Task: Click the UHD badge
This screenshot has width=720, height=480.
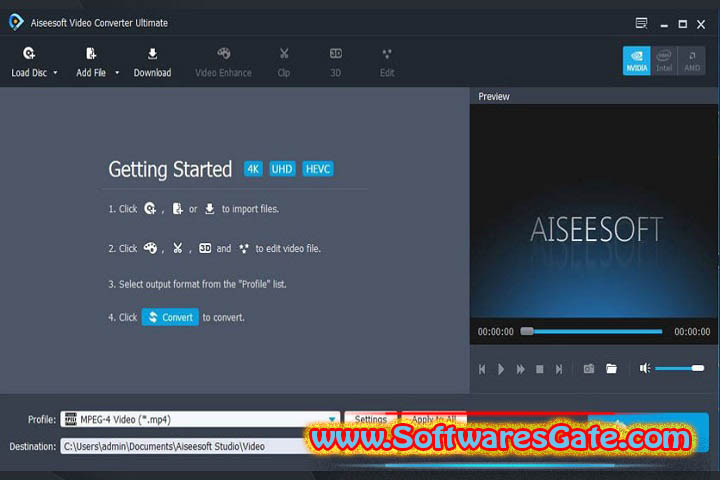Action: (x=282, y=169)
